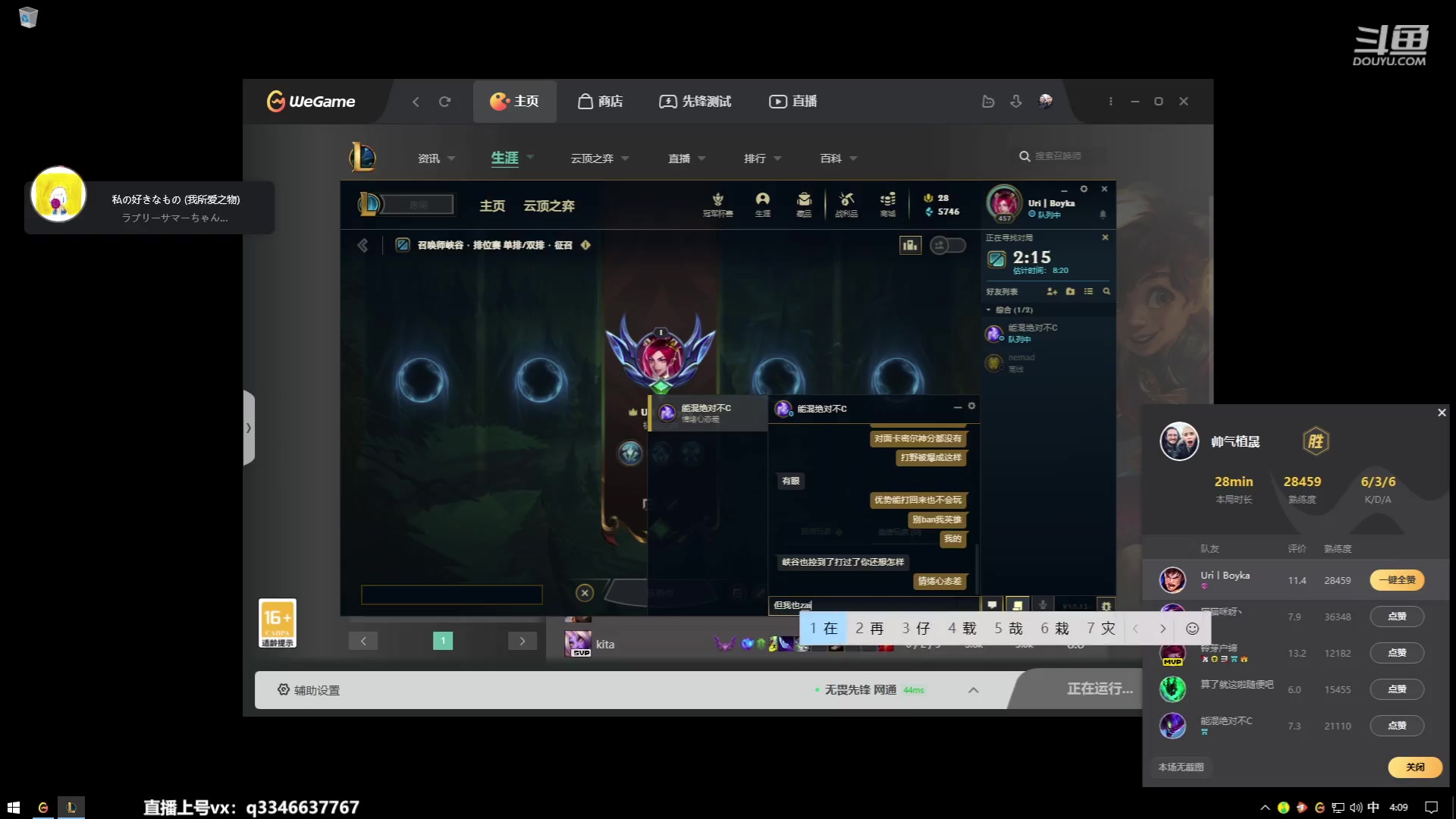The height and width of the screenshot is (819, 1456).
Task: Open the 商城 store coins icon
Action: tap(887, 203)
